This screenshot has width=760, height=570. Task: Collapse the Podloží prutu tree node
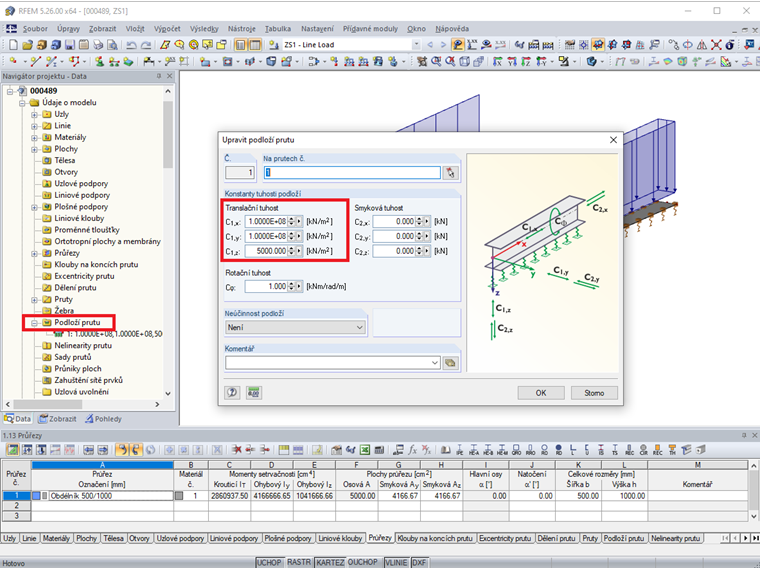coord(34,323)
